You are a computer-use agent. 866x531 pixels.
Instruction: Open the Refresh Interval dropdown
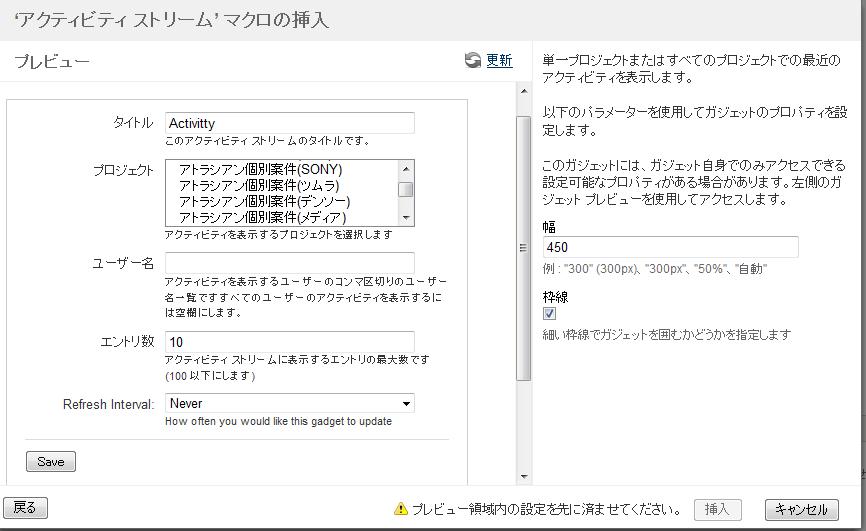[x=289, y=403]
